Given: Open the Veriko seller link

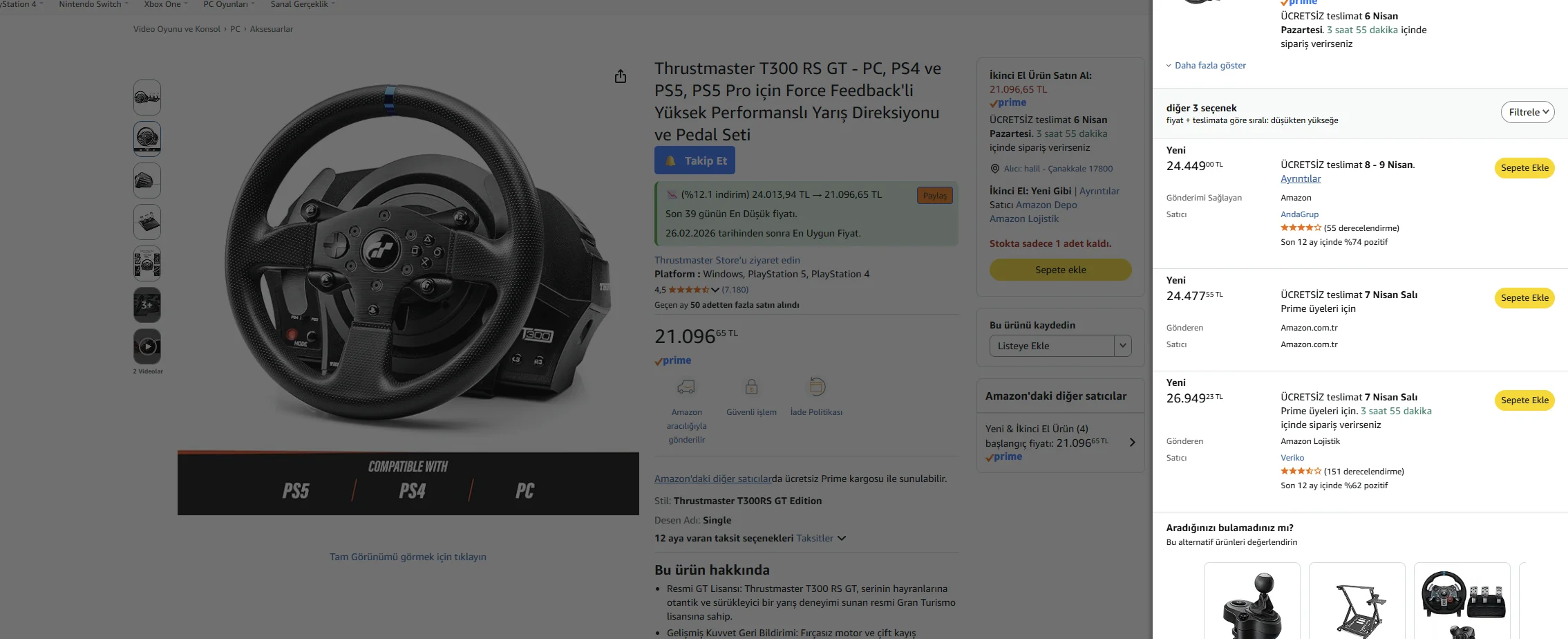Looking at the screenshot, I should tap(1292, 458).
